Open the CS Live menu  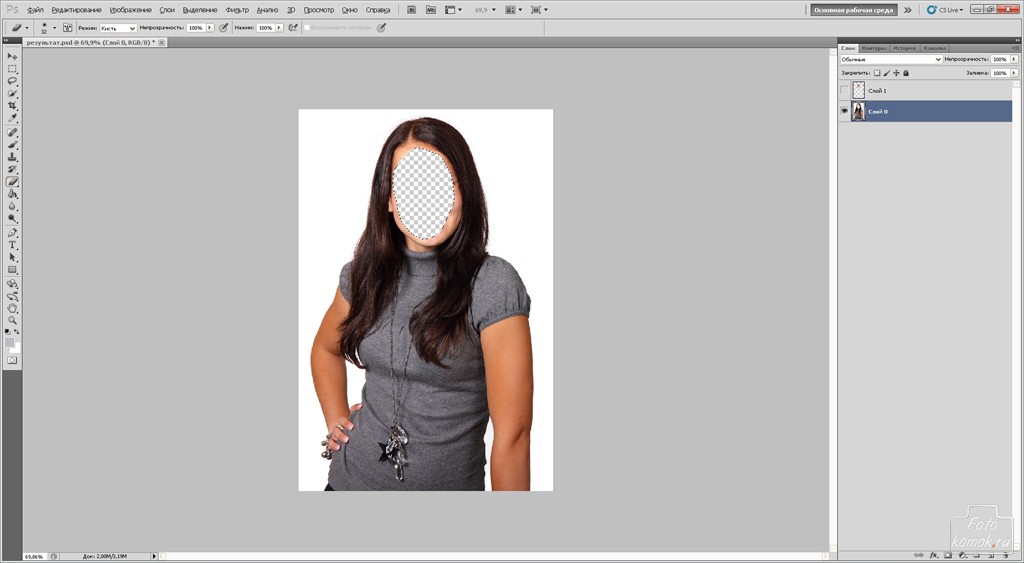tap(945, 10)
